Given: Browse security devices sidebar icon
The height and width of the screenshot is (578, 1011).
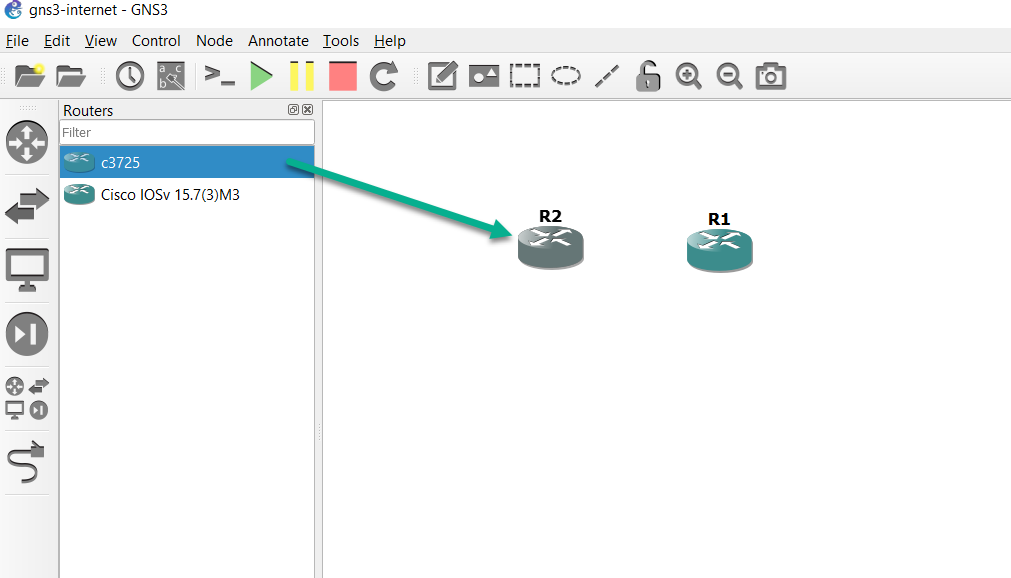Looking at the screenshot, I should tap(27, 334).
